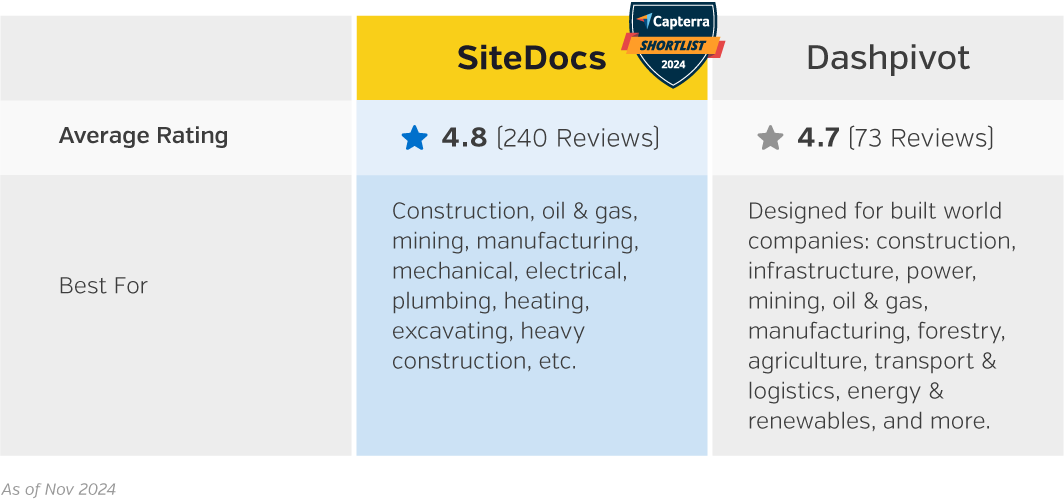Click the 4.7 rating score
The image size is (1064, 500).
click(818, 138)
